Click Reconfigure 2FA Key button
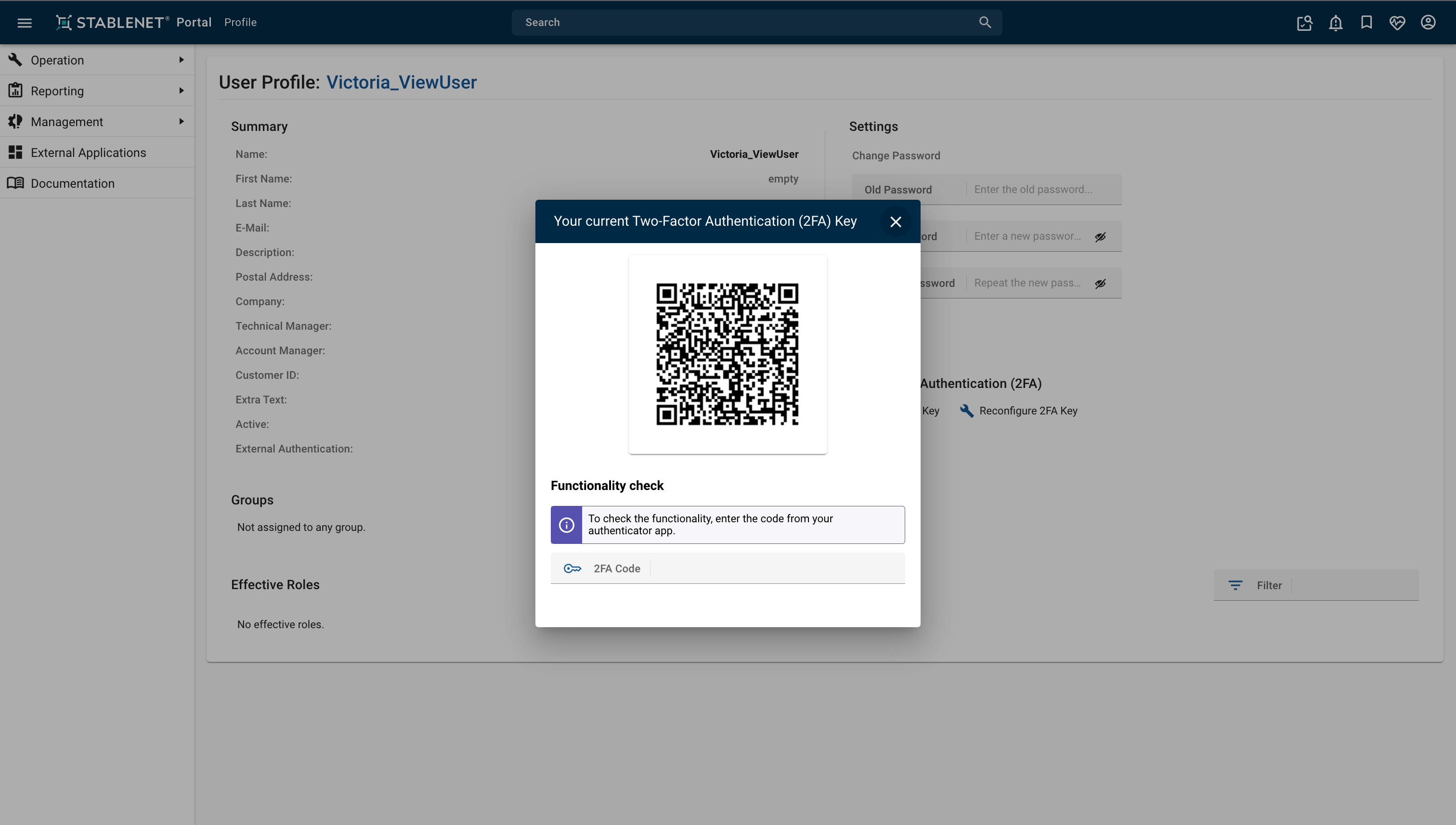1456x825 pixels. [x=1018, y=411]
